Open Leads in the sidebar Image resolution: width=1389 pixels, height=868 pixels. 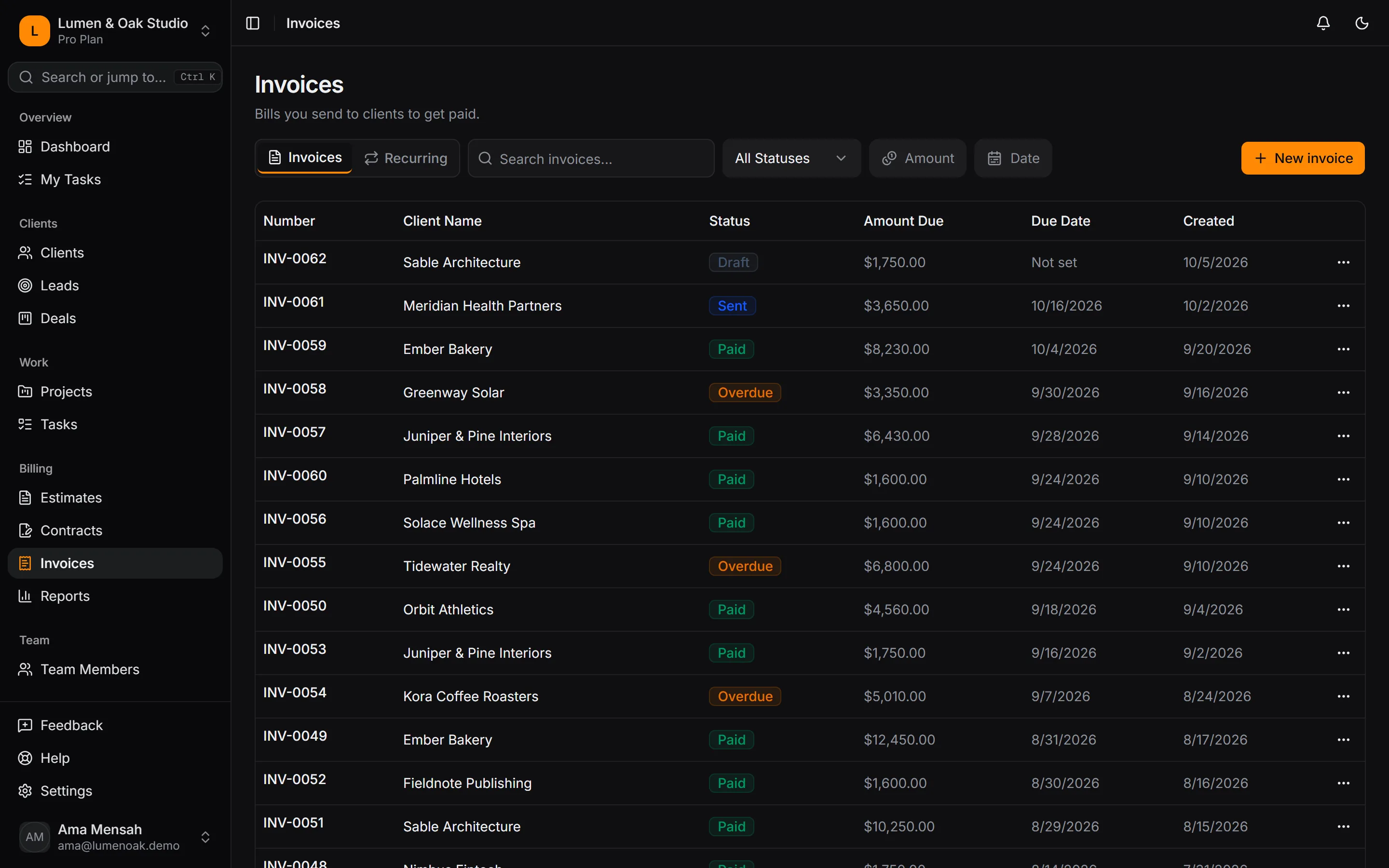(115, 285)
